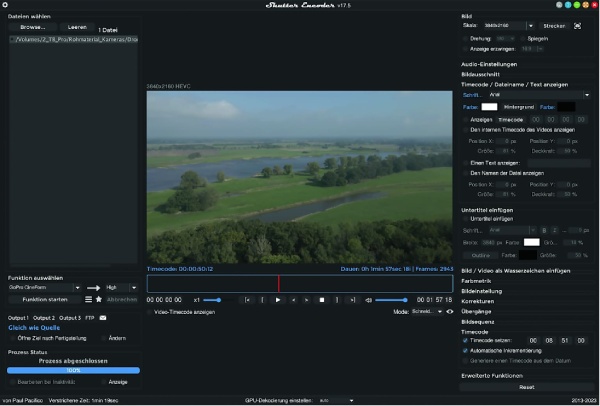This screenshot has height=406, width=600.
Task: Toggle the 'Spiegeln' checkbox
Action: [523, 39]
